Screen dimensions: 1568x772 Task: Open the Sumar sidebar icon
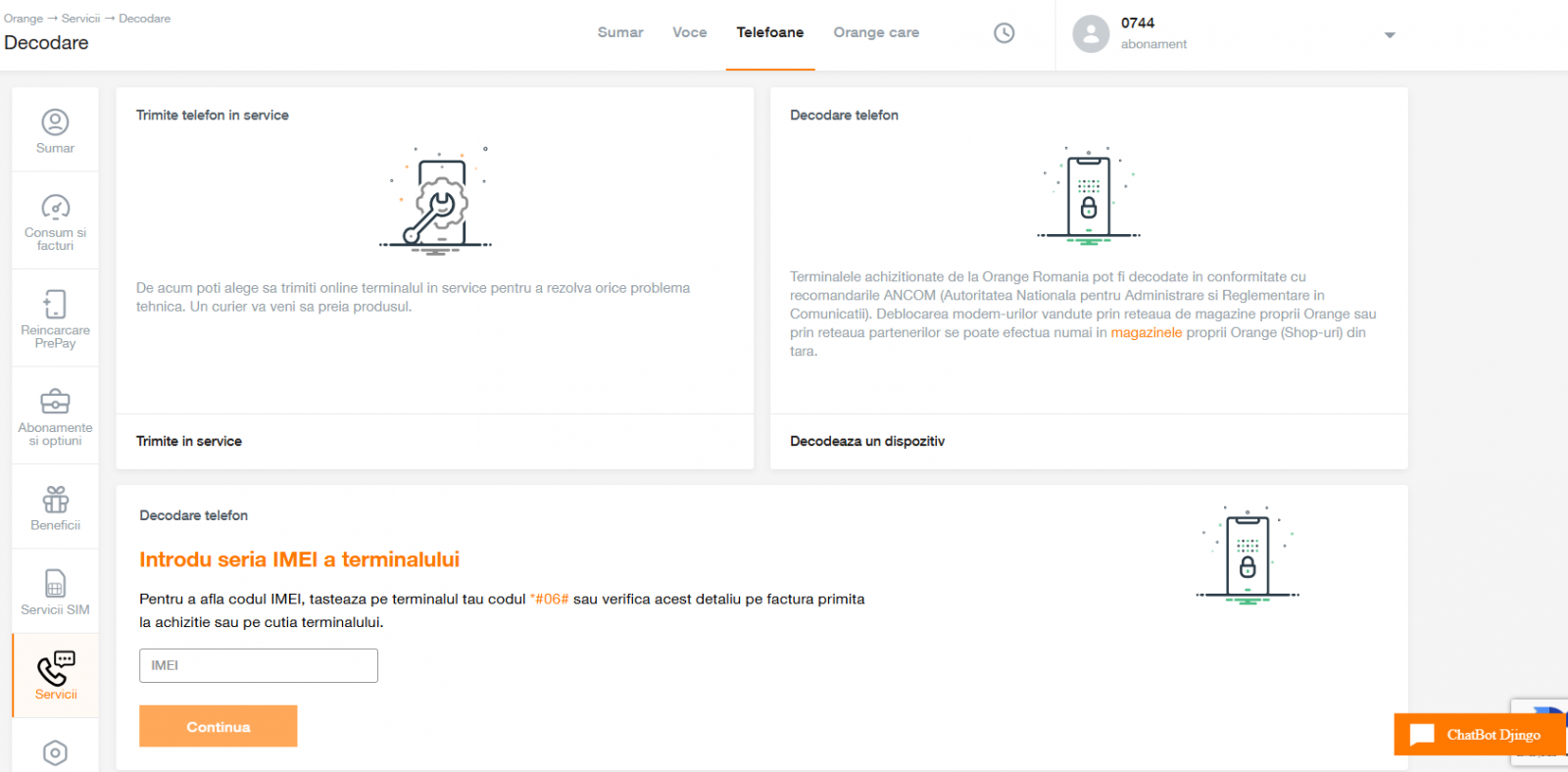pos(55,122)
